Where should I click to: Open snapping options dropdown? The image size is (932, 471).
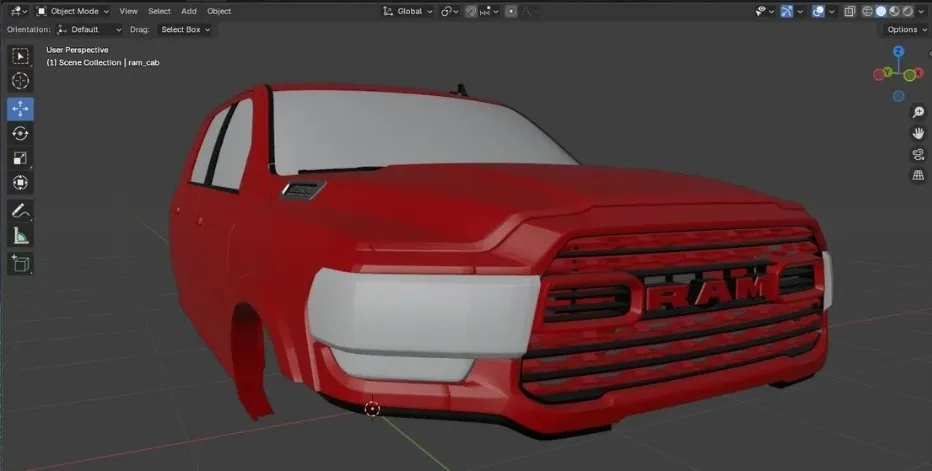490,11
